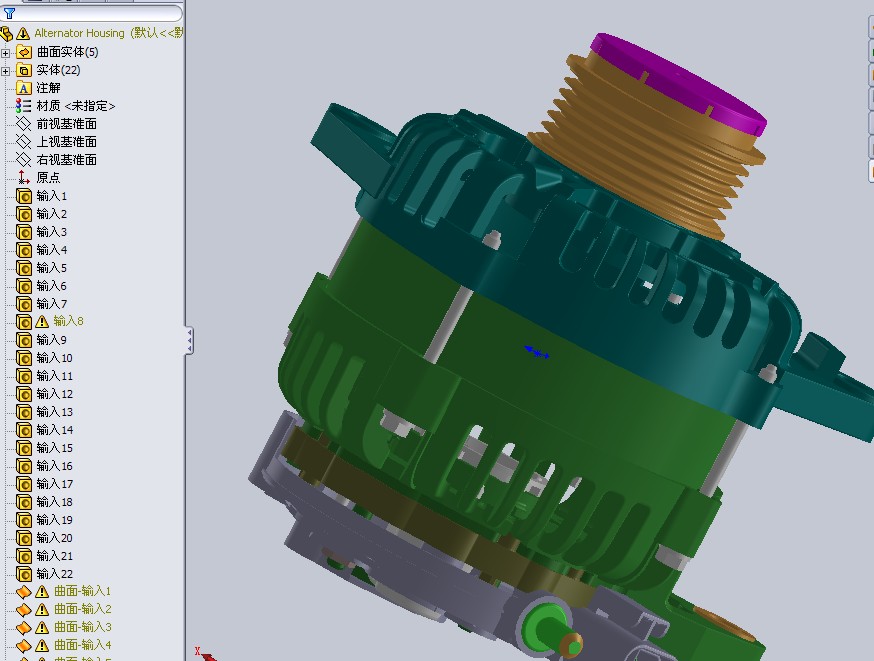Click the plane icon beside 右视基准面
This screenshot has height=661, width=874.
click(x=24, y=159)
